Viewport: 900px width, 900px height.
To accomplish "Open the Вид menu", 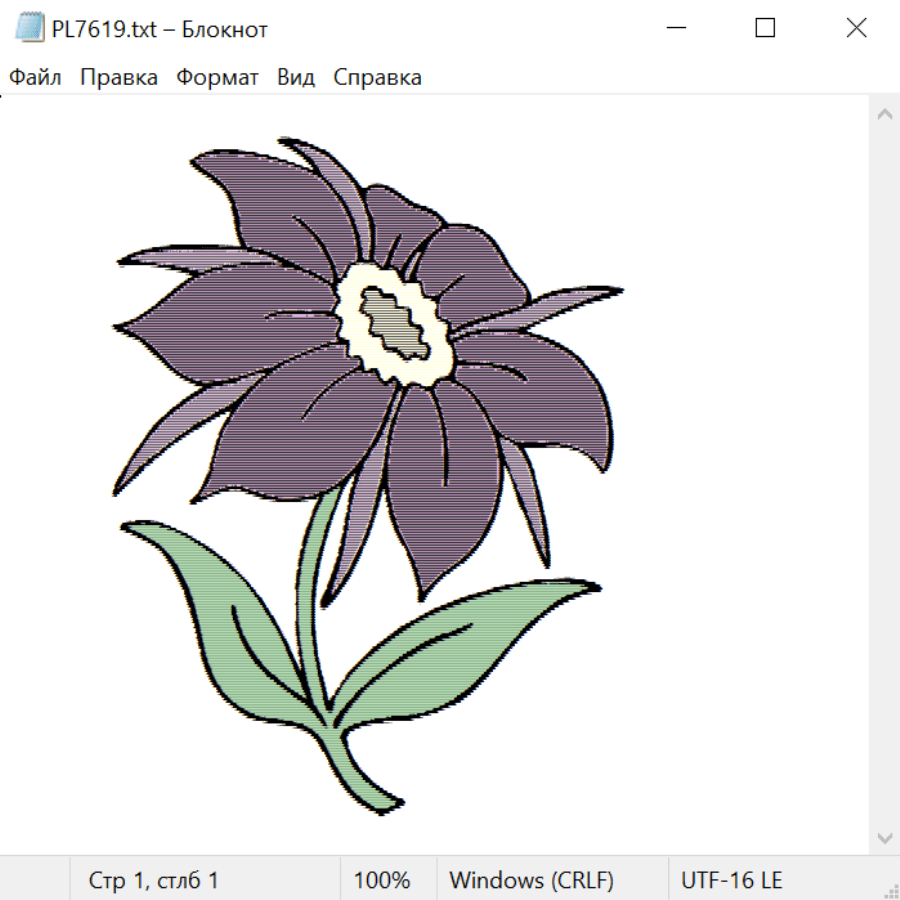I will (x=296, y=78).
